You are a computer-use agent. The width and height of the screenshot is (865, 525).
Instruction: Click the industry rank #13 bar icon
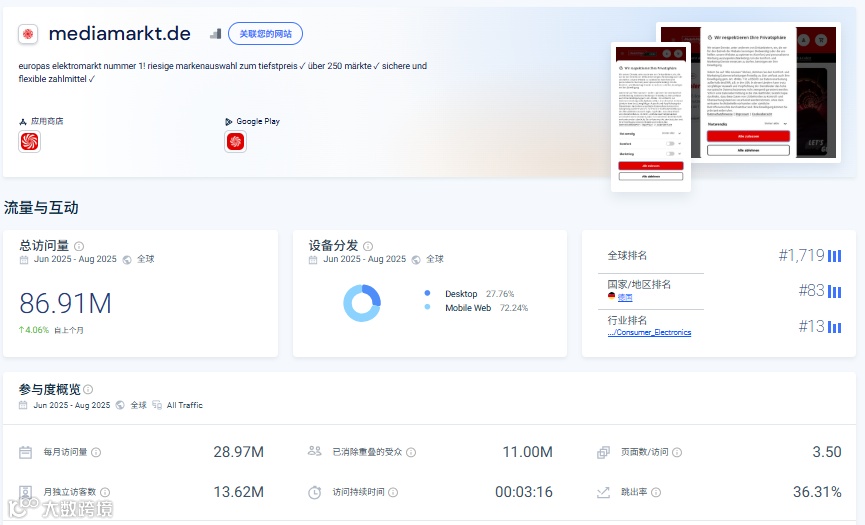[835, 328]
